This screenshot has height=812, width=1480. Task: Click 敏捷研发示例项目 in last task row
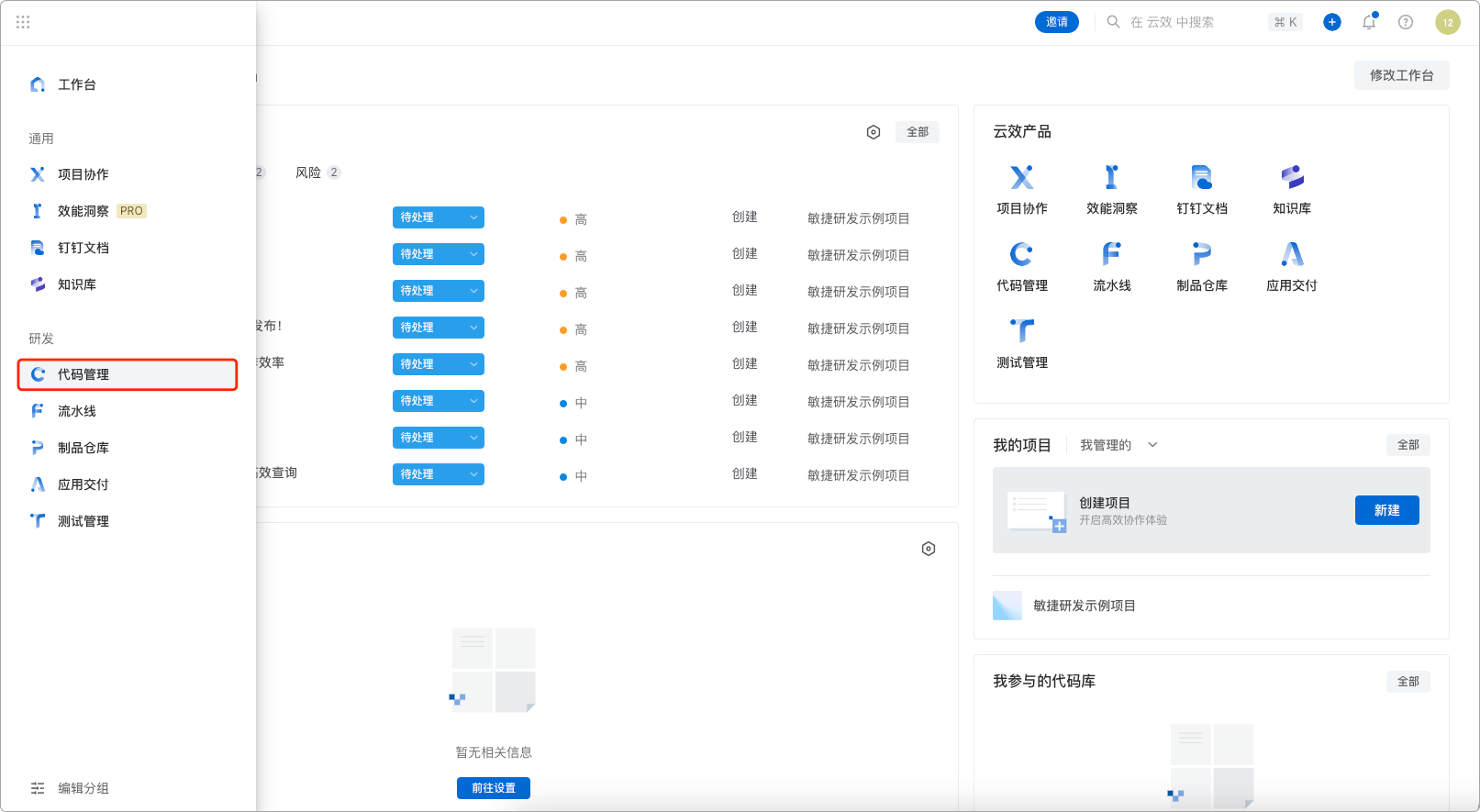(x=859, y=475)
